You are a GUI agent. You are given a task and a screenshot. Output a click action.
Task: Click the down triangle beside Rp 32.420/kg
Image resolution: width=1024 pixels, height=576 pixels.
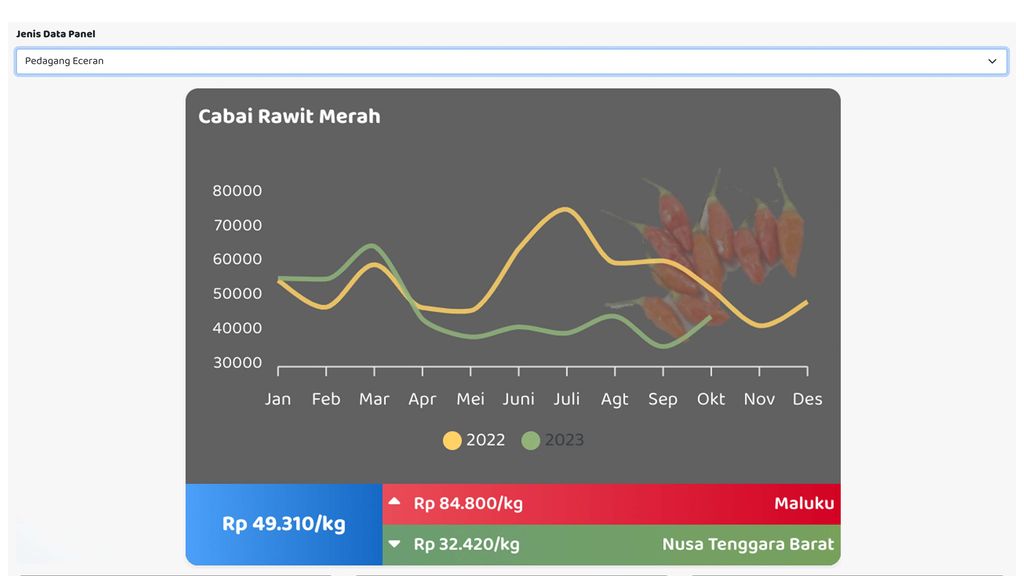(x=395, y=545)
